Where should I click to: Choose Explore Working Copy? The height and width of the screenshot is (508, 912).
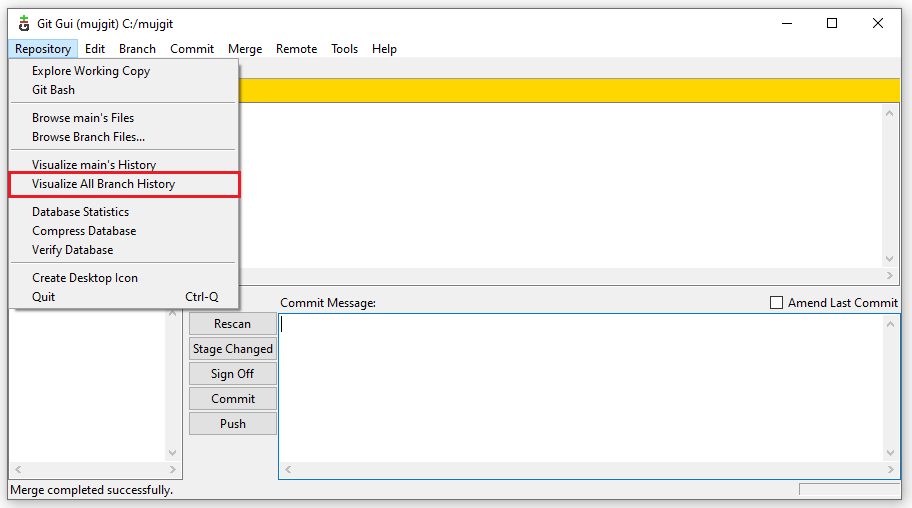point(123,71)
